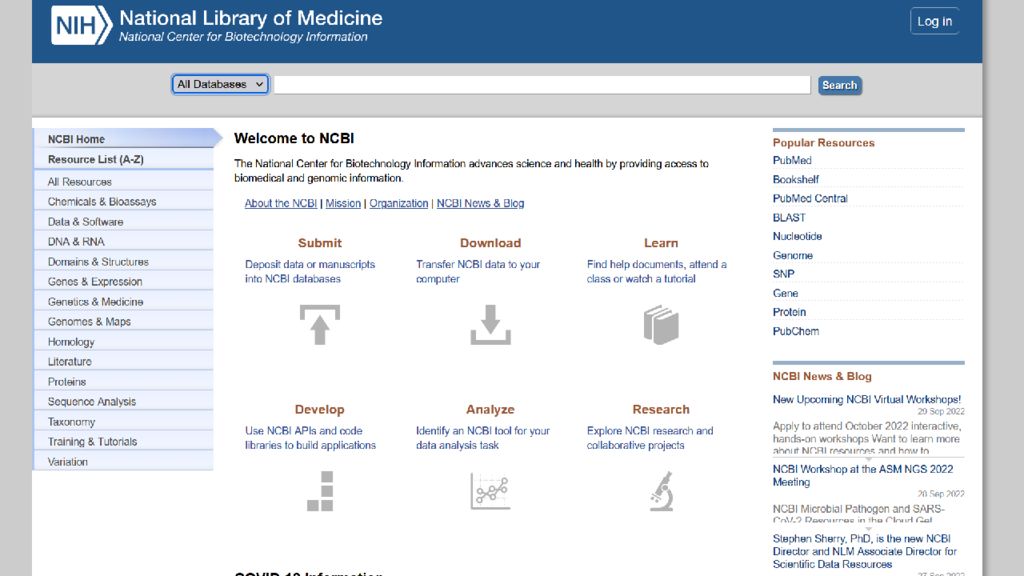The width and height of the screenshot is (1024, 576).
Task: Open Genome in Popular Resources
Action: (793, 255)
